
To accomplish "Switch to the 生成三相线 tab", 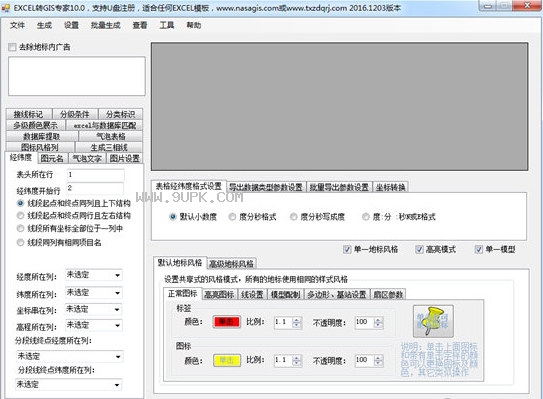I will 108,147.
